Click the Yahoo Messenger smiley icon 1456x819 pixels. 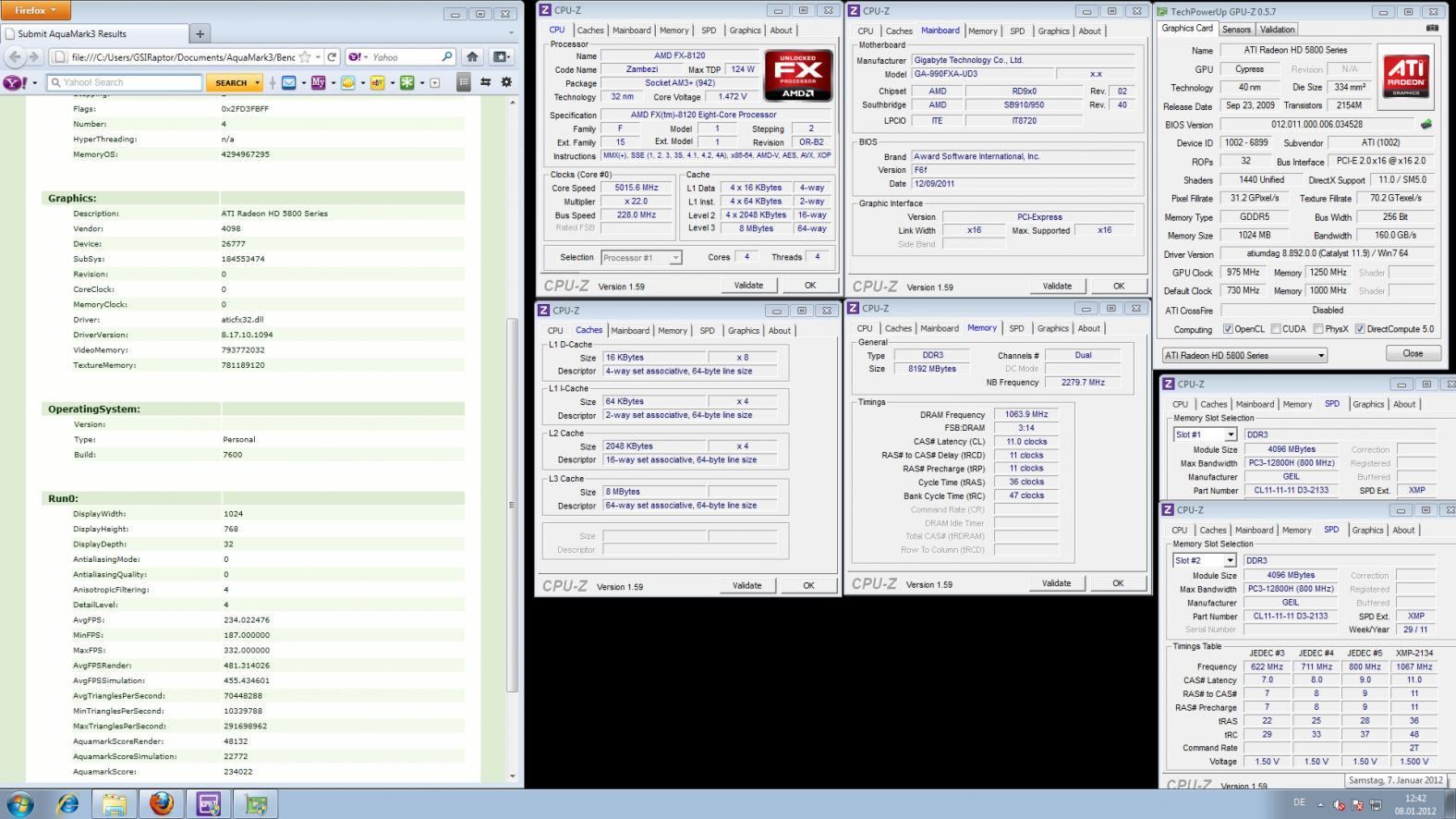tap(347, 82)
